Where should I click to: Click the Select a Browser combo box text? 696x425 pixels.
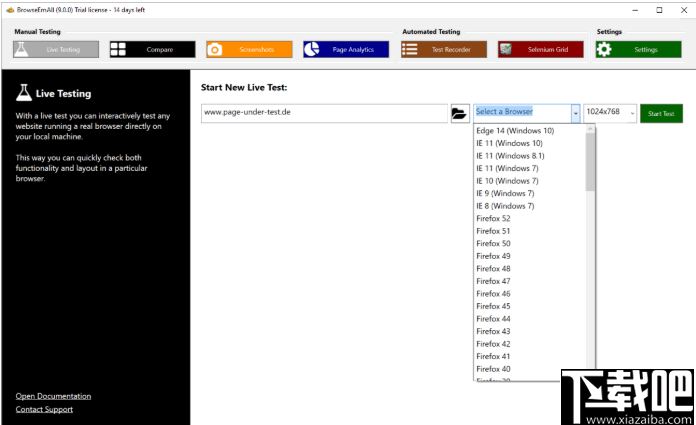(504, 111)
